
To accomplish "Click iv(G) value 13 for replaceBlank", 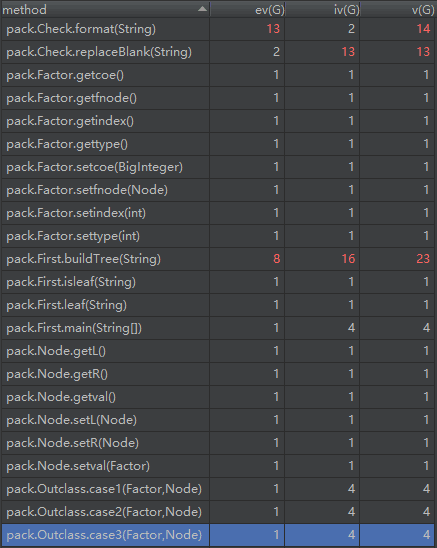I will 348,52.
